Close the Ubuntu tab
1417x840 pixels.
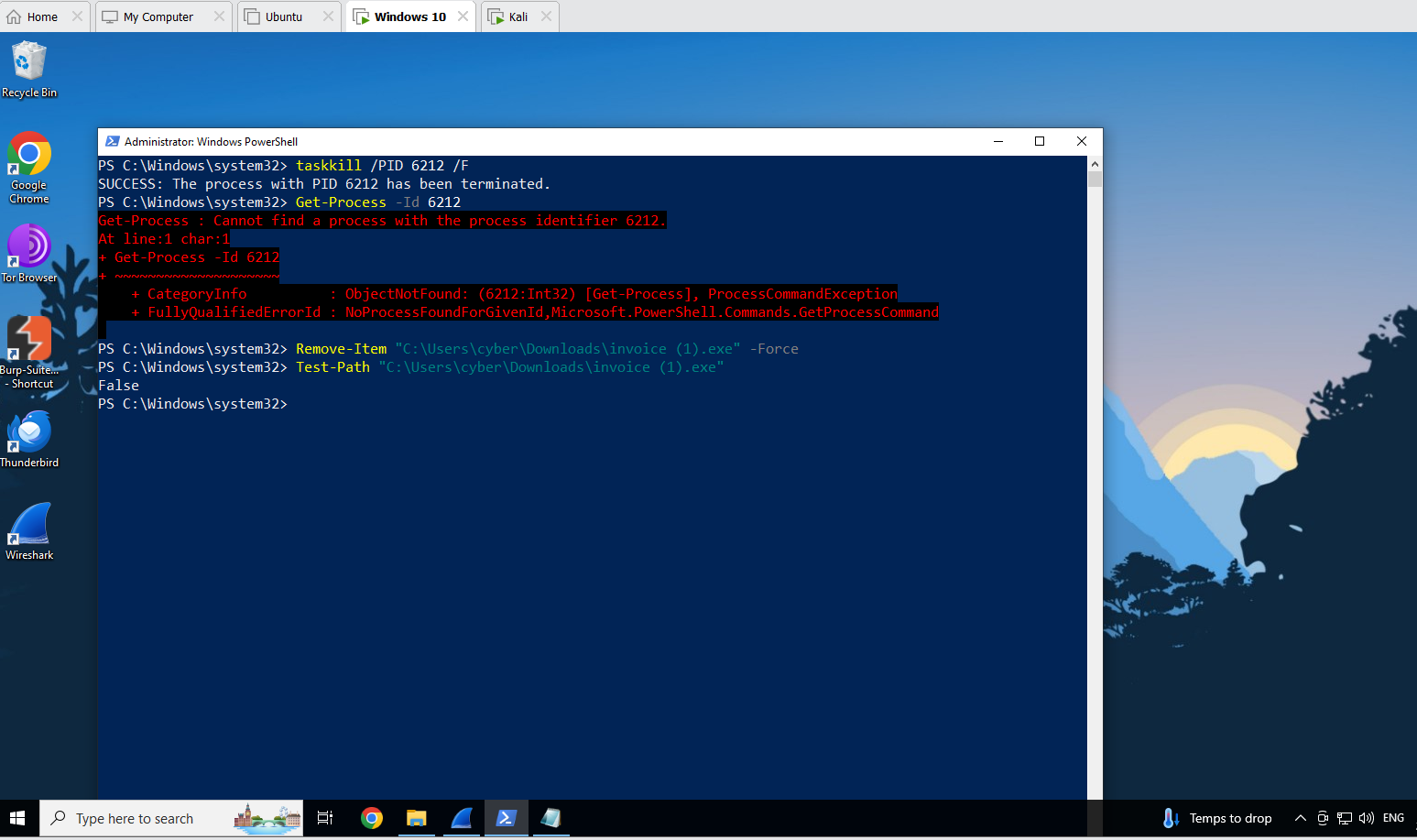(x=328, y=16)
